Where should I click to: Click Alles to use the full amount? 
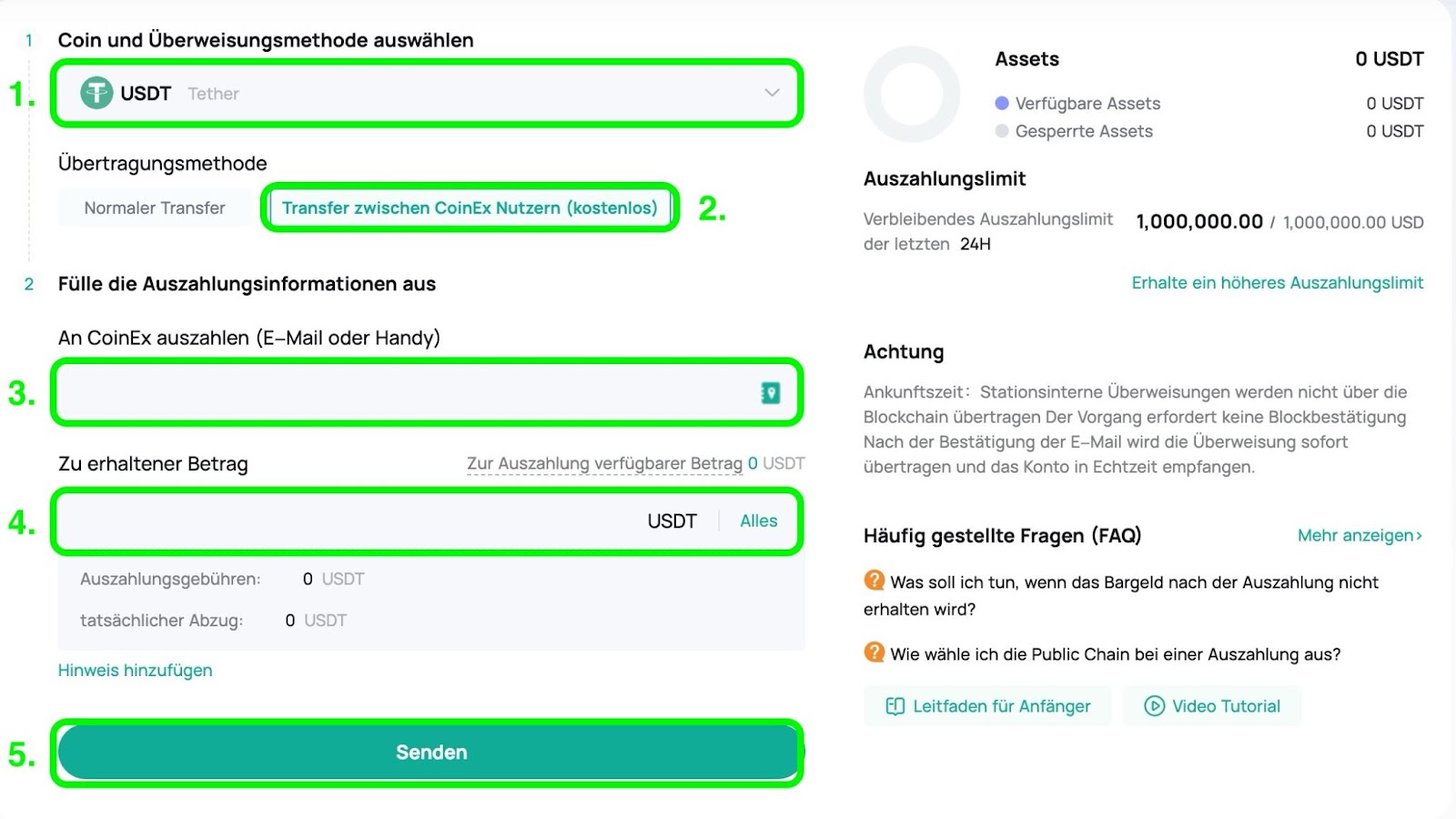pyautogui.click(x=758, y=521)
